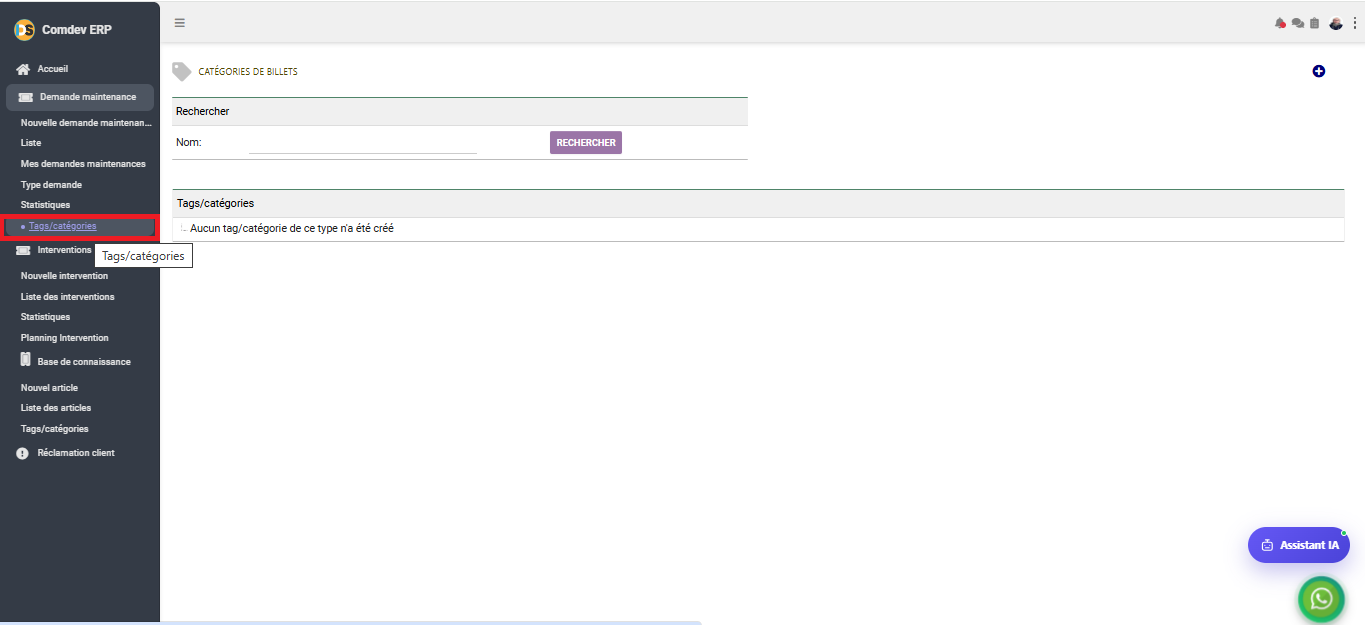Focus the Nom search input field
This screenshot has height=625, width=1365.
(362, 143)
